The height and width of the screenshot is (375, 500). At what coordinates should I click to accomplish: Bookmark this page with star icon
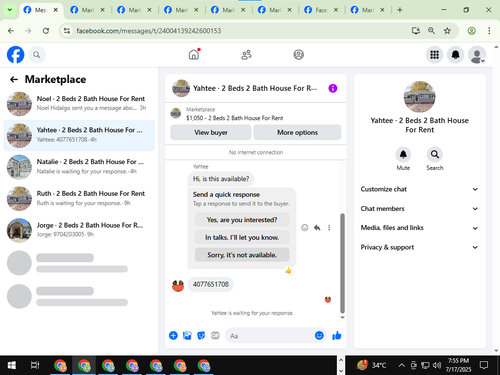point(447,31)
